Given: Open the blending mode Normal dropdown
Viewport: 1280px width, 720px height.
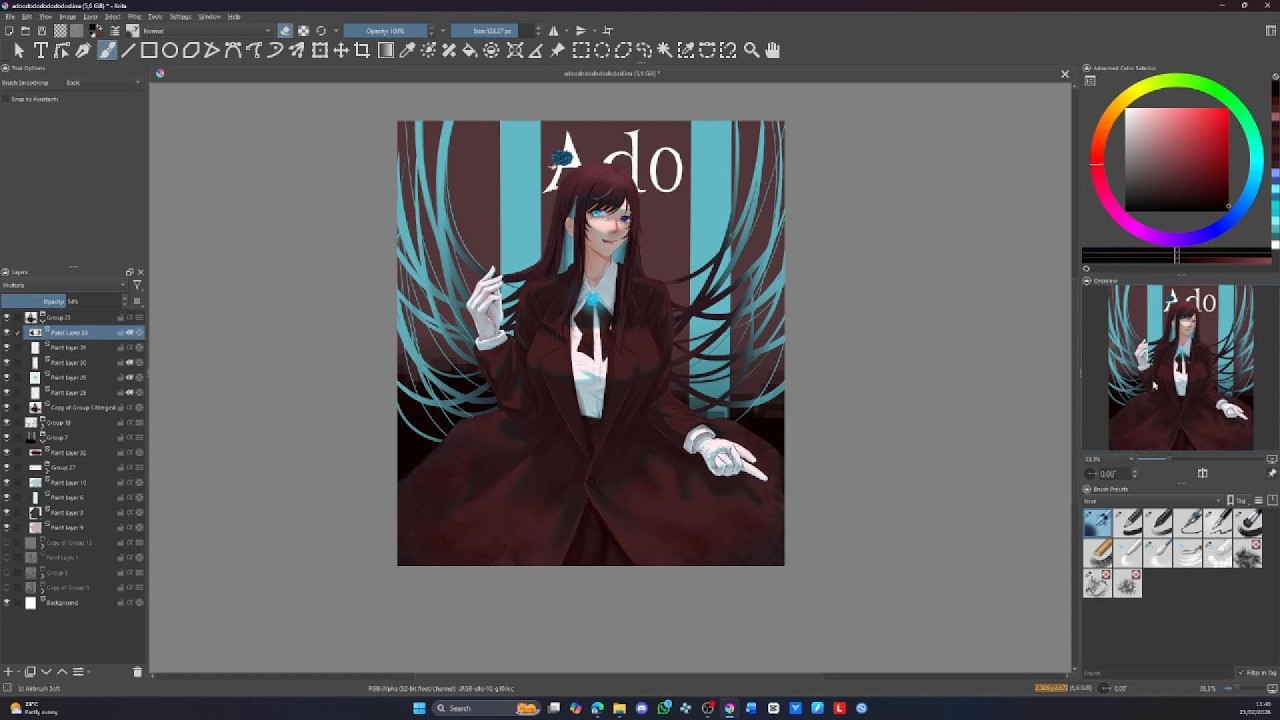Looking at the screenshot, I should coord(206,31).
